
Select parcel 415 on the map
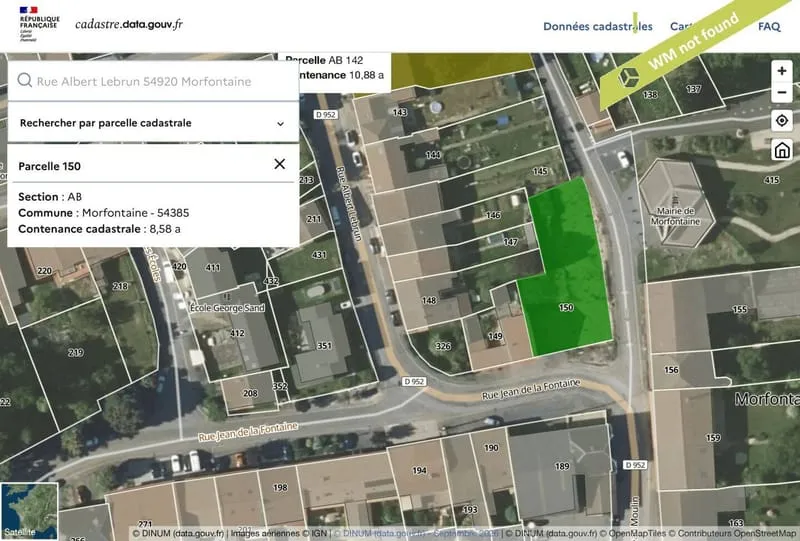[x=771, y=180]
